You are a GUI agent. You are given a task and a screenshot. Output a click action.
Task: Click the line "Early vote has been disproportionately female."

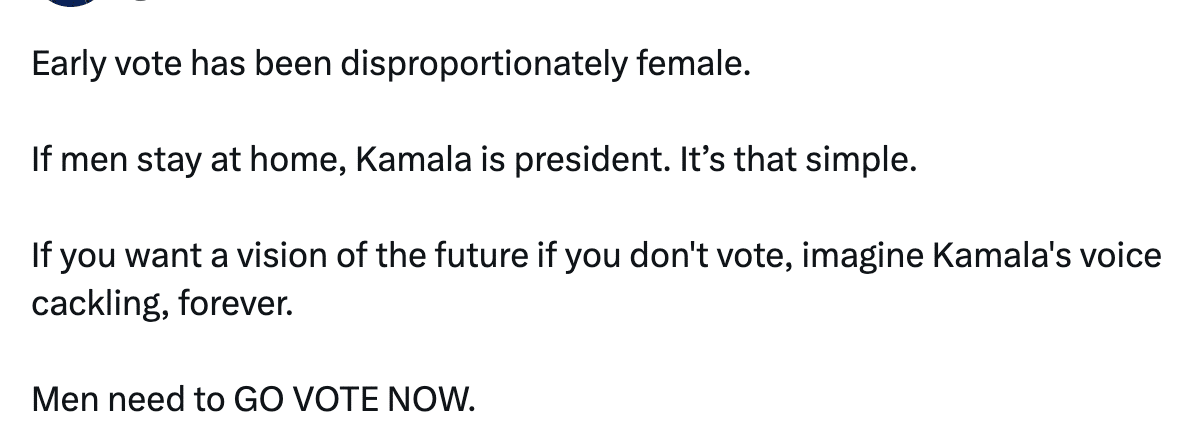[389, 66]
